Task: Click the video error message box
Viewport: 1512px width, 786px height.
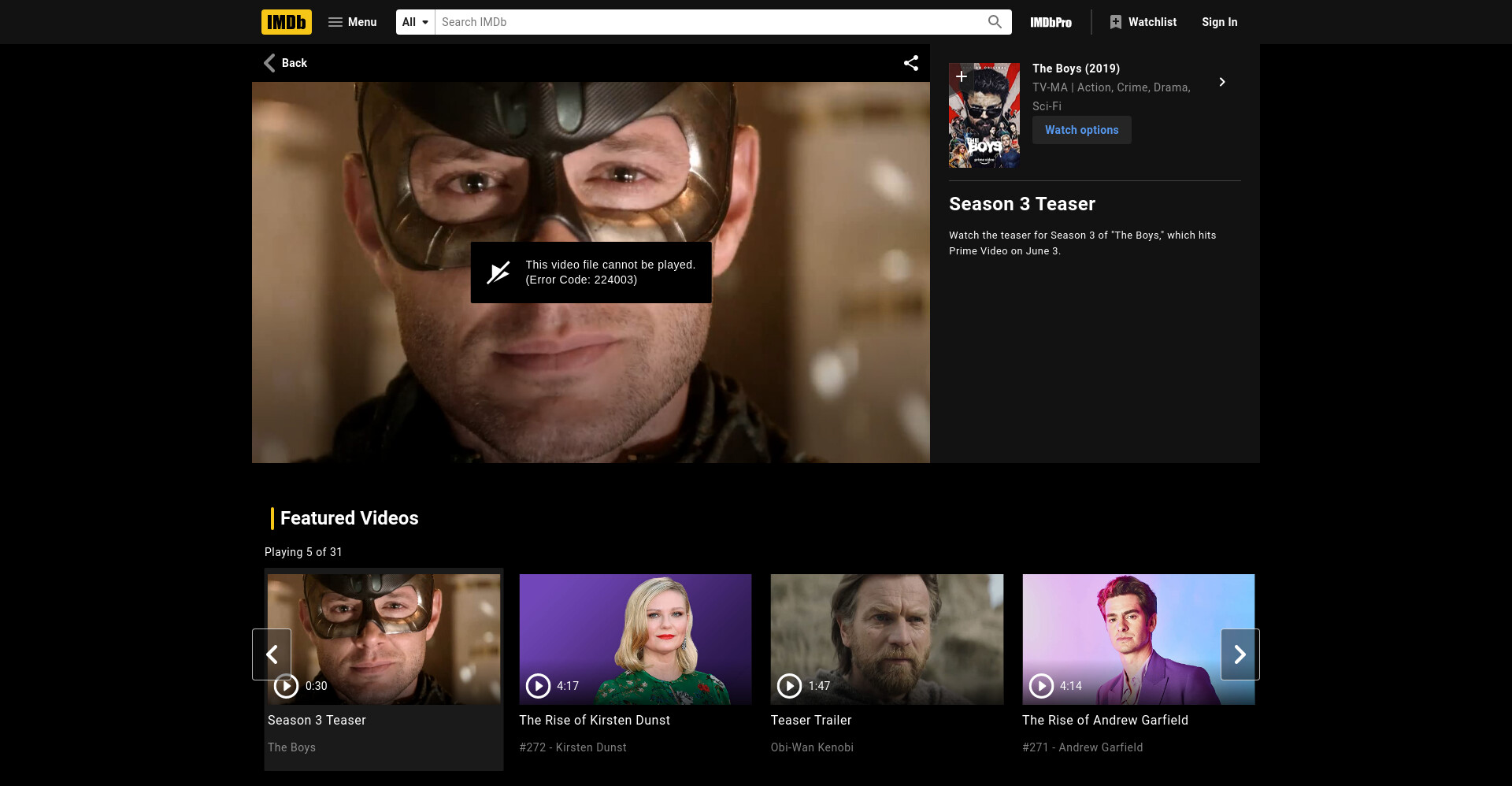Action: click(591, 273)
